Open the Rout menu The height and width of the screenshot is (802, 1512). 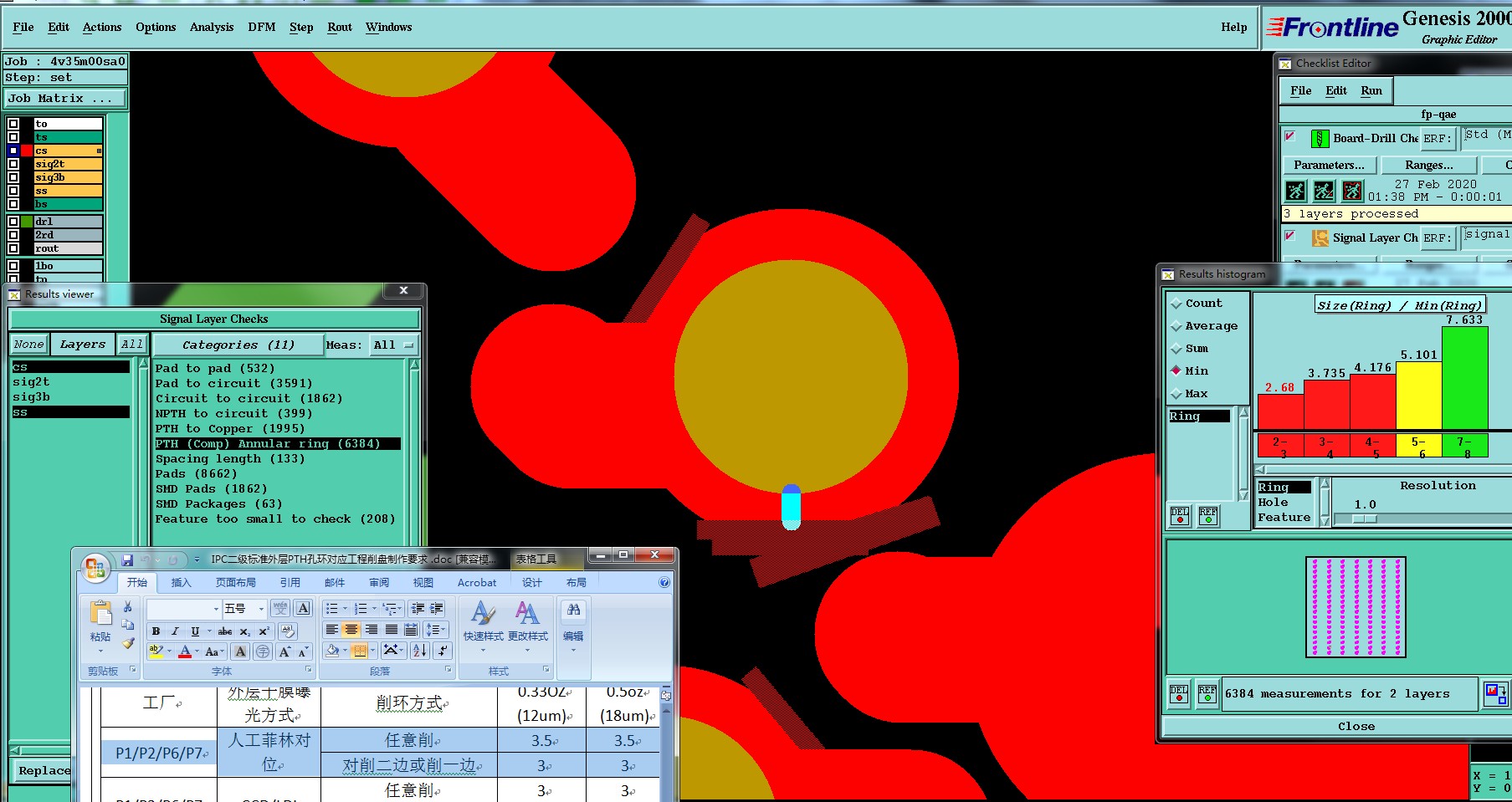click(x=340, y=27)
